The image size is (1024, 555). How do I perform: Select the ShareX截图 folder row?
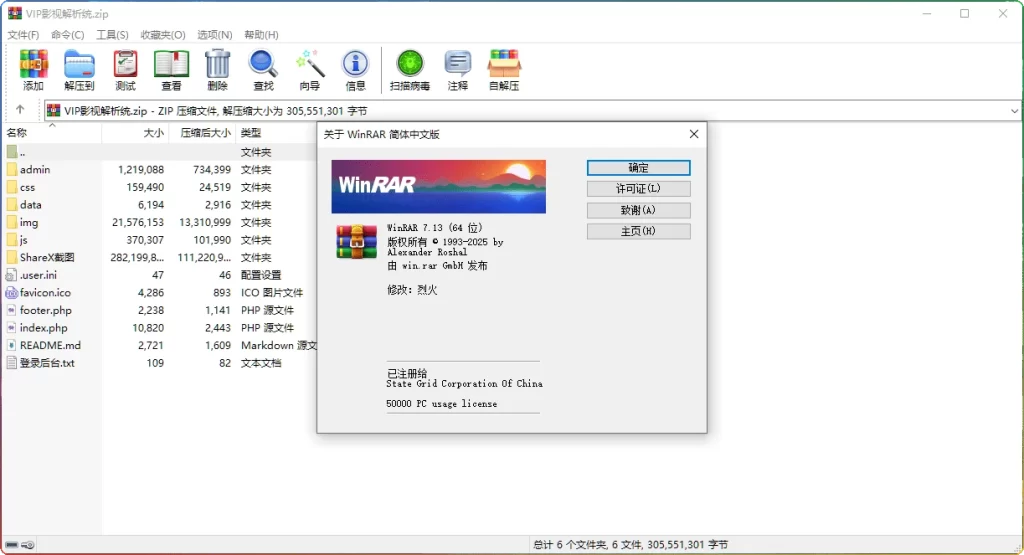pyautogui.click(x=161, y=258)
